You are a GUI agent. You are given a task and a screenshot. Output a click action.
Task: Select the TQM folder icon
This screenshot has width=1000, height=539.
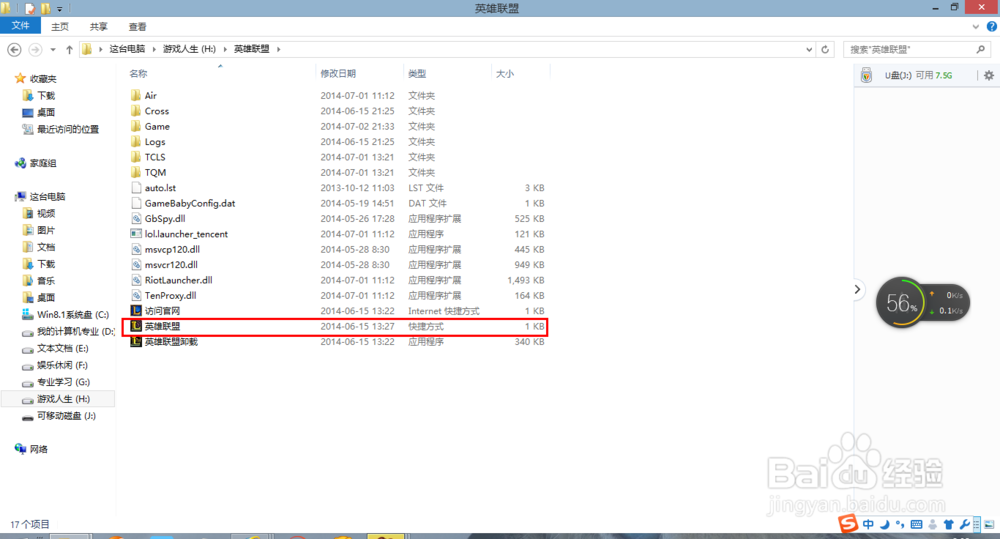coord(136,172)
